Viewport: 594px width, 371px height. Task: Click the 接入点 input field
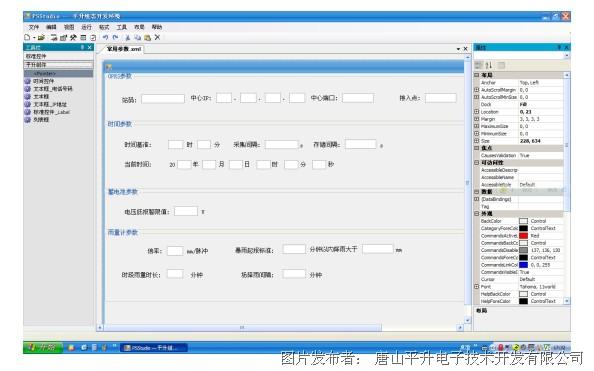click(441, 98)
